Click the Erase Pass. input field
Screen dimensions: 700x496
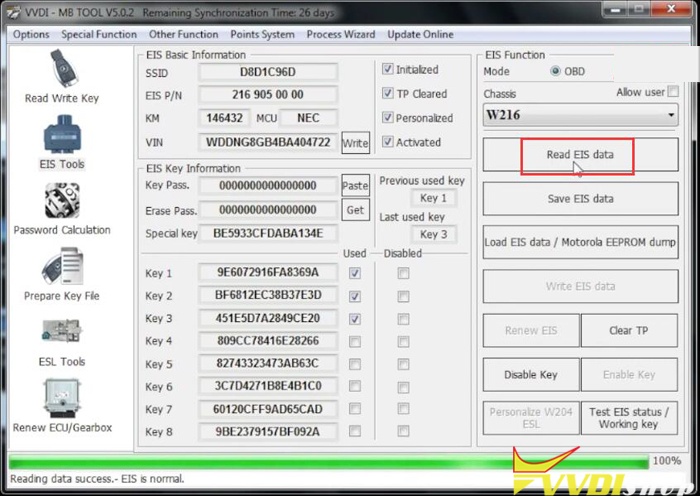[x=268, y=210]
